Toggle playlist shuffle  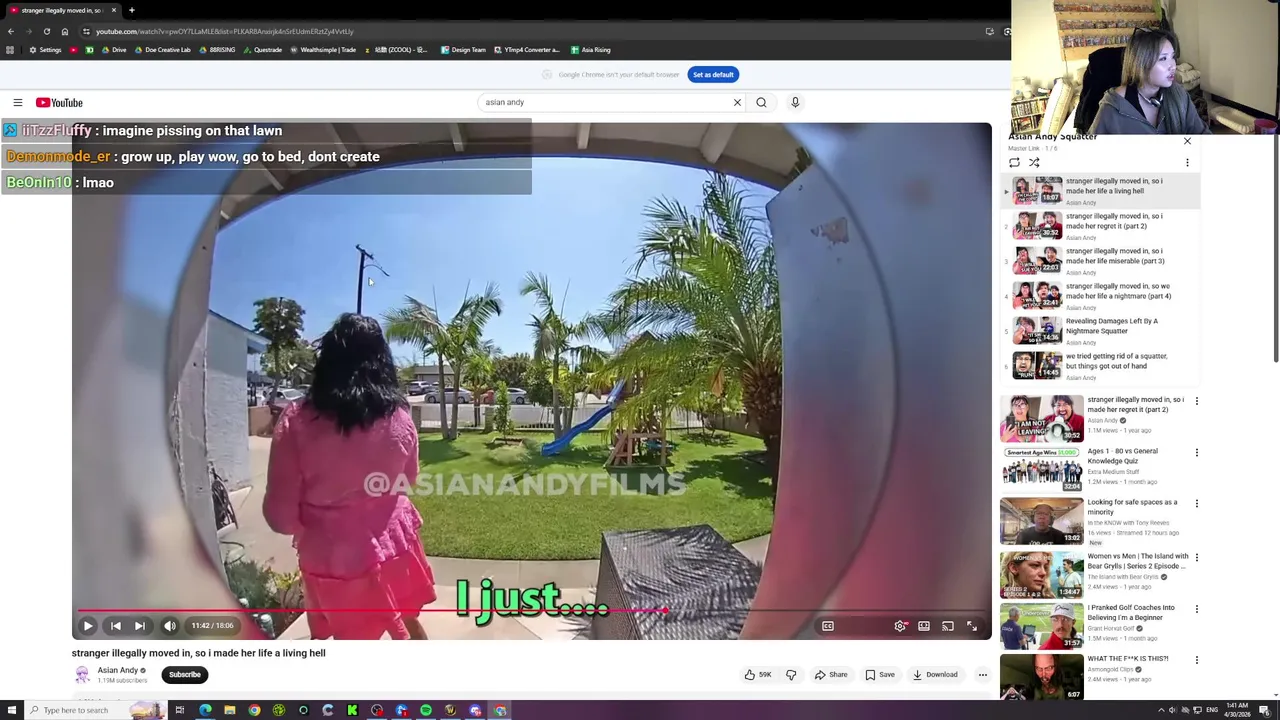(1034, 162)
